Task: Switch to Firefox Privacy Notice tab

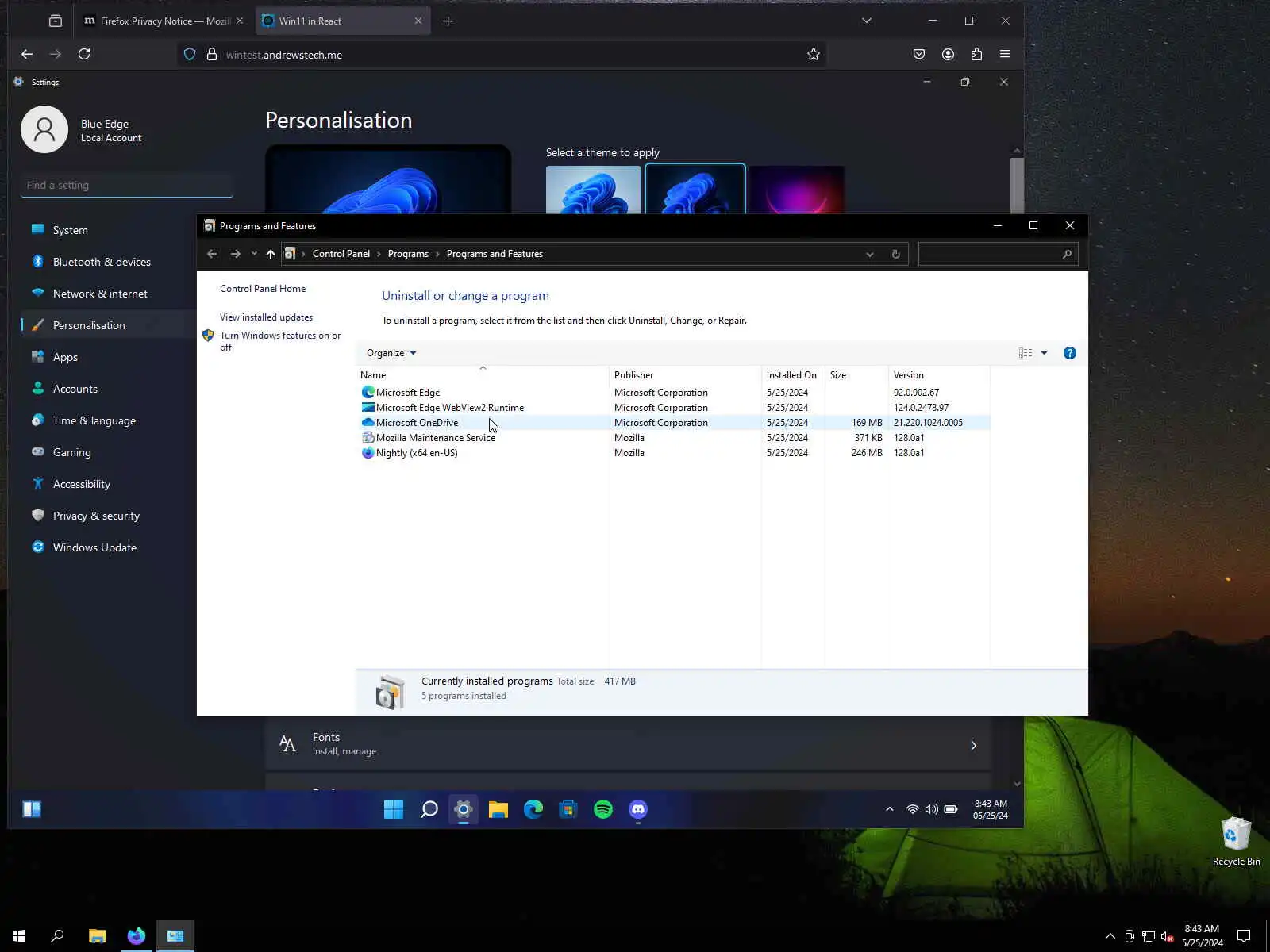Action: [164, 21]
